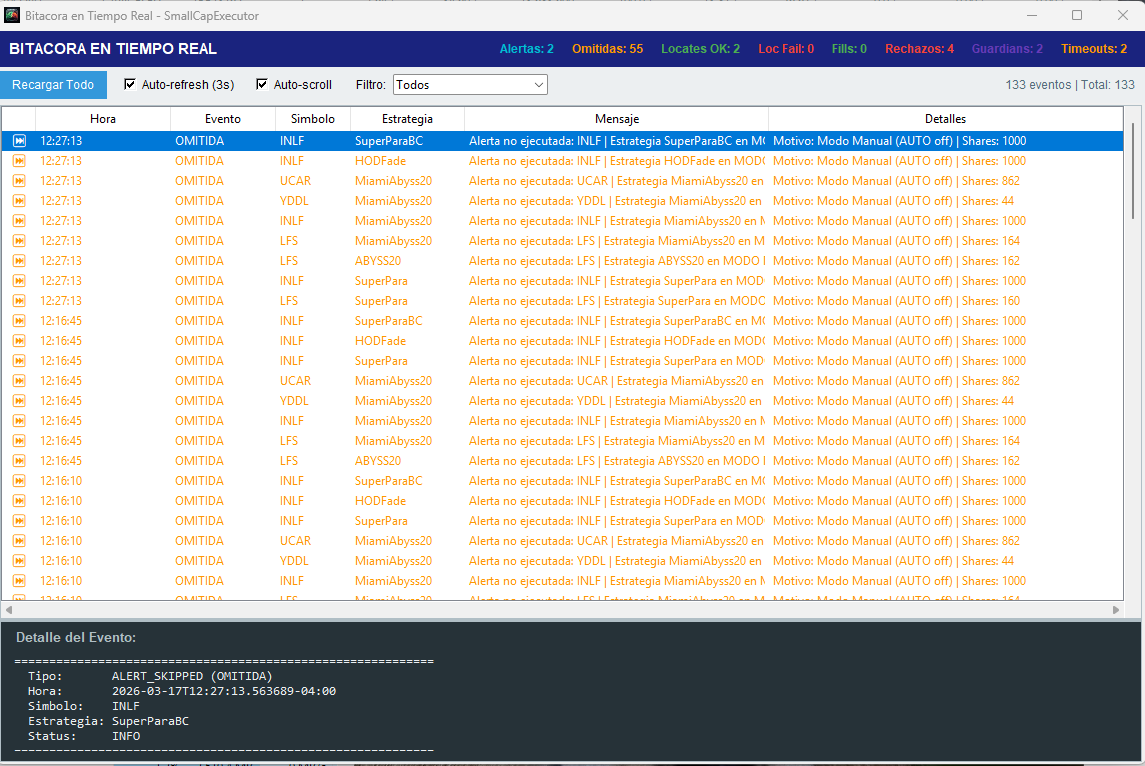This screenshot has height=766, width=1145.
Task: Click skip icon of 12:27:13 INLF MiamiAbyss20 row
Action: (19, 221)
